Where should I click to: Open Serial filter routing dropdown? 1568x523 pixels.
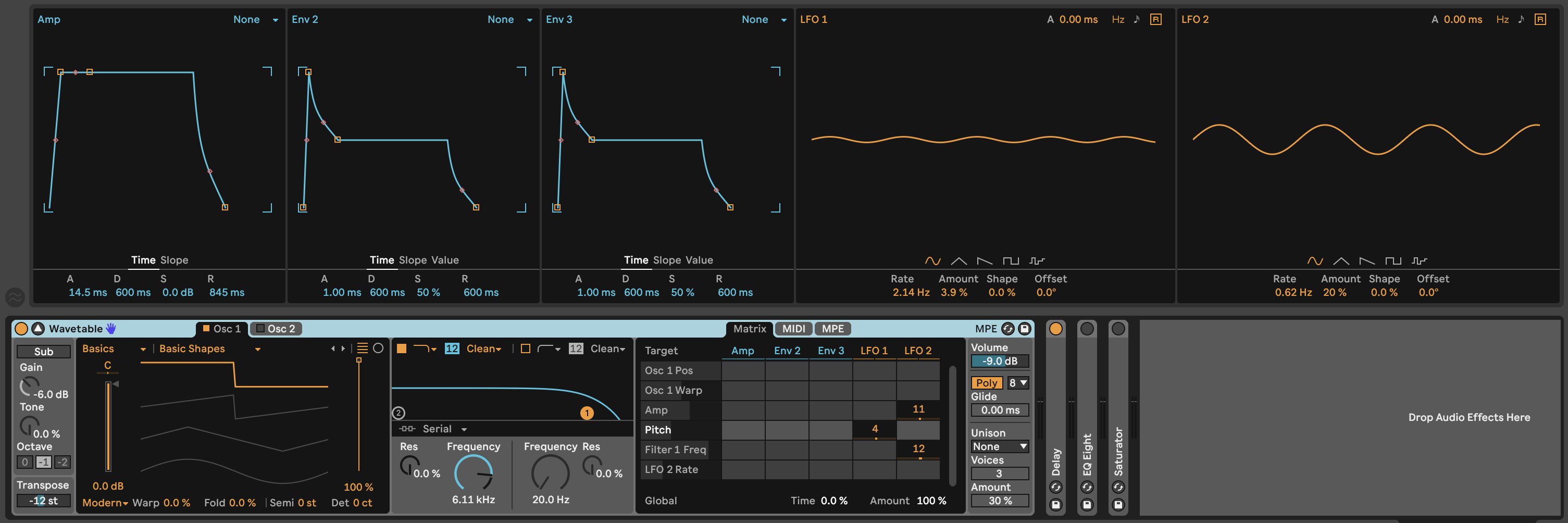[x=444, y=429]
